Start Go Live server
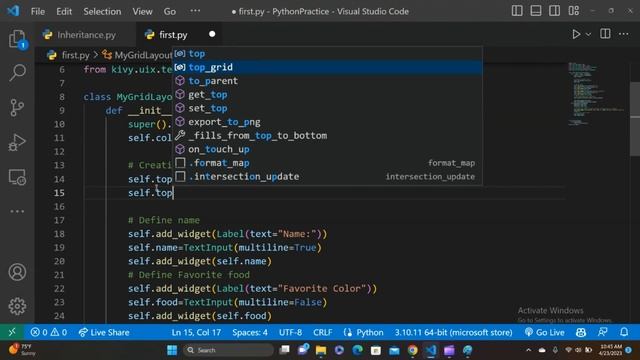 (544, 332)
